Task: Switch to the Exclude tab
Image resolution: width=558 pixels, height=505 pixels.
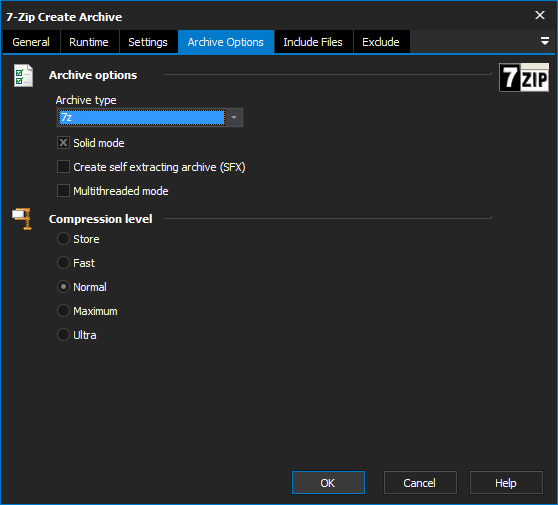Action: (x=381, y=42)
